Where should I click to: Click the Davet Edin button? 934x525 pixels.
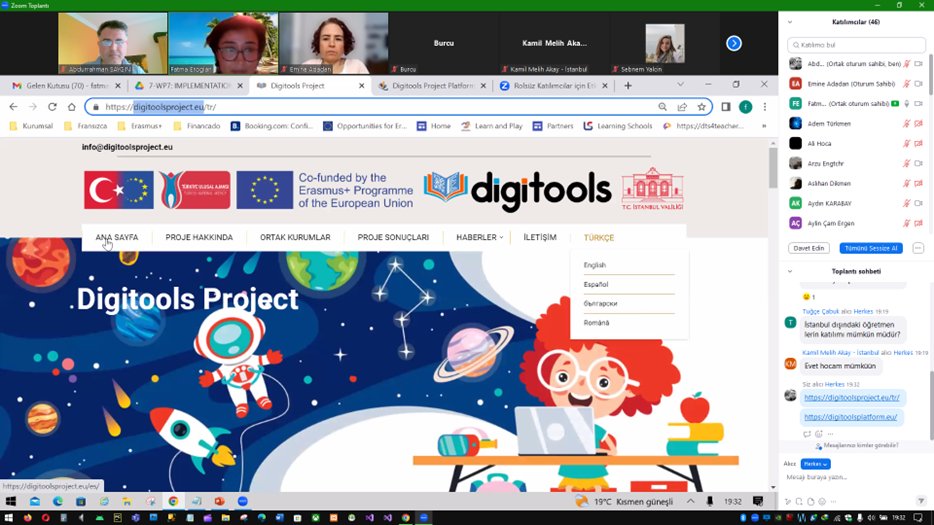(809, 248)
